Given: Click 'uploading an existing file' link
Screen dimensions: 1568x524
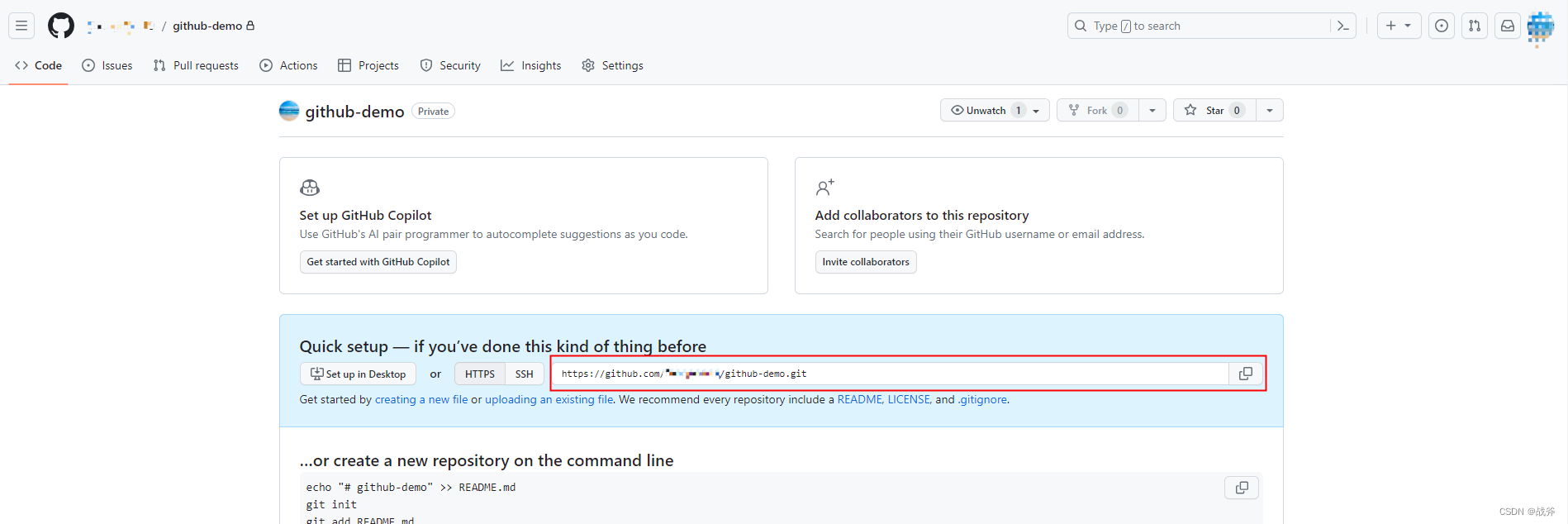Looking at the screenshot, I should point(549,400).
